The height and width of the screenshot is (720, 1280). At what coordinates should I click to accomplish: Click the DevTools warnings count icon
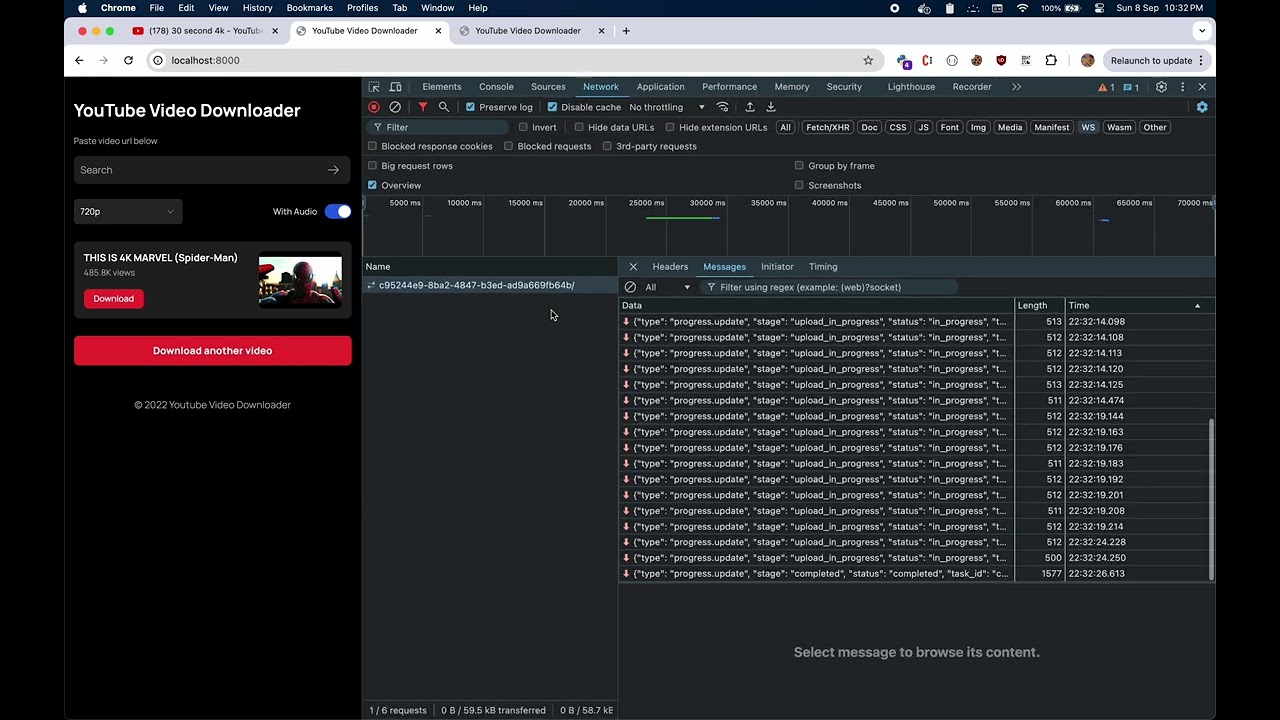pyautogui.click(x=1106, y=87)
